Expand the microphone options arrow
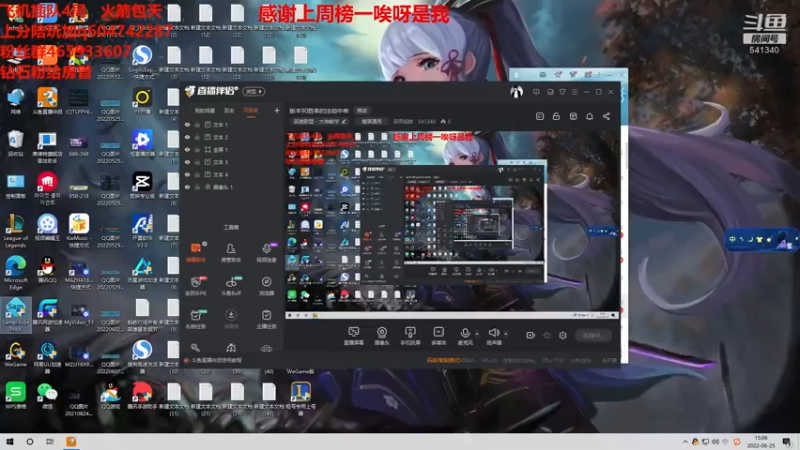 pos(477,334)
